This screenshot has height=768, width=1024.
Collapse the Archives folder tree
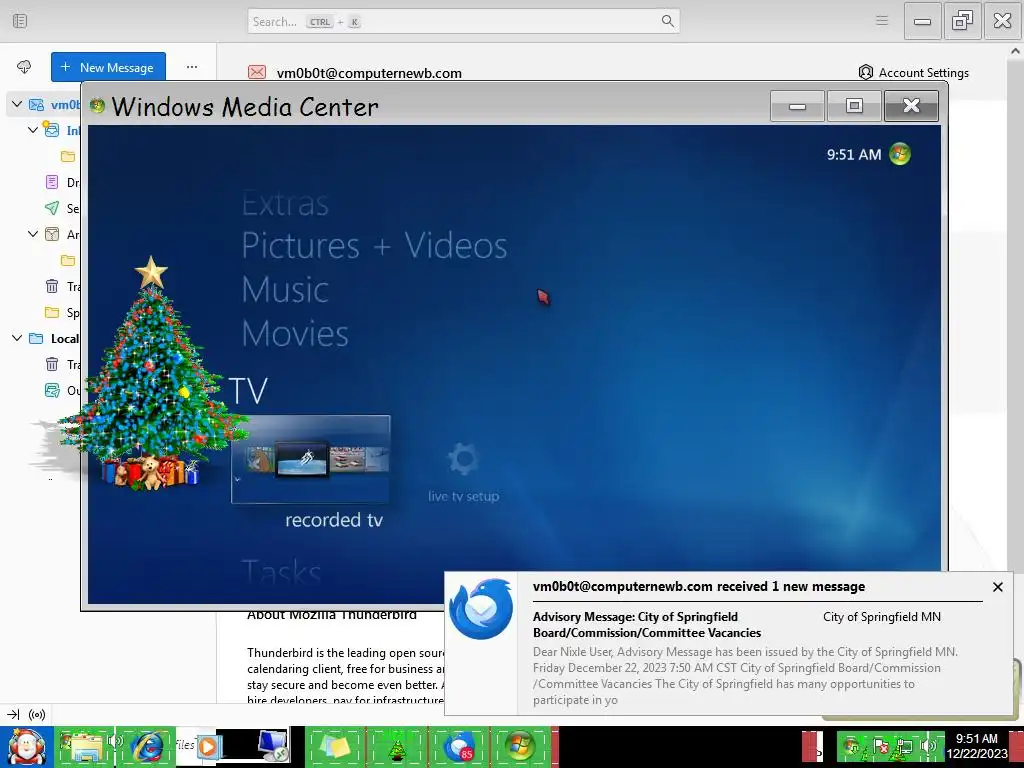[33, 234]
